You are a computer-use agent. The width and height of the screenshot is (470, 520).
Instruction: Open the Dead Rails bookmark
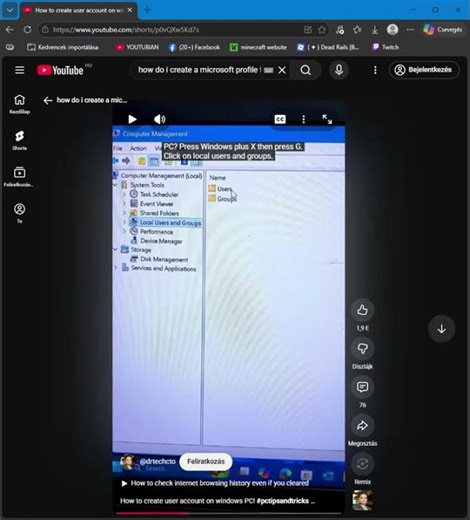coord(328,47)
